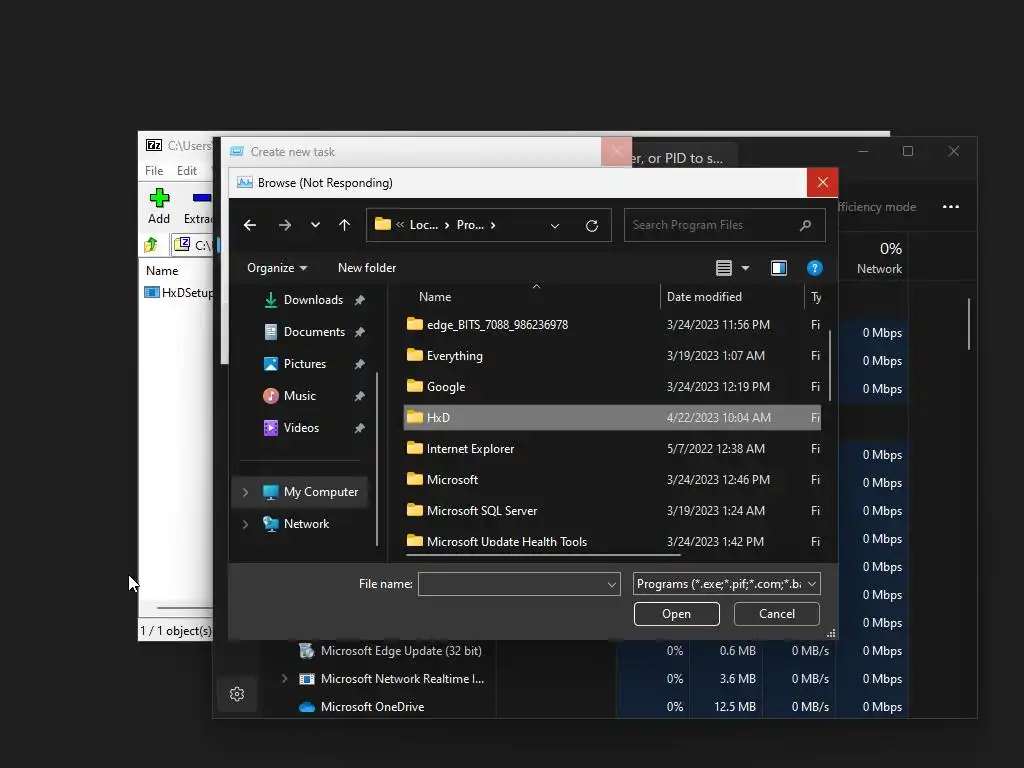1024x768 pixels.
Task: Click the search magnifier icon
Action: tap(805, 225)
